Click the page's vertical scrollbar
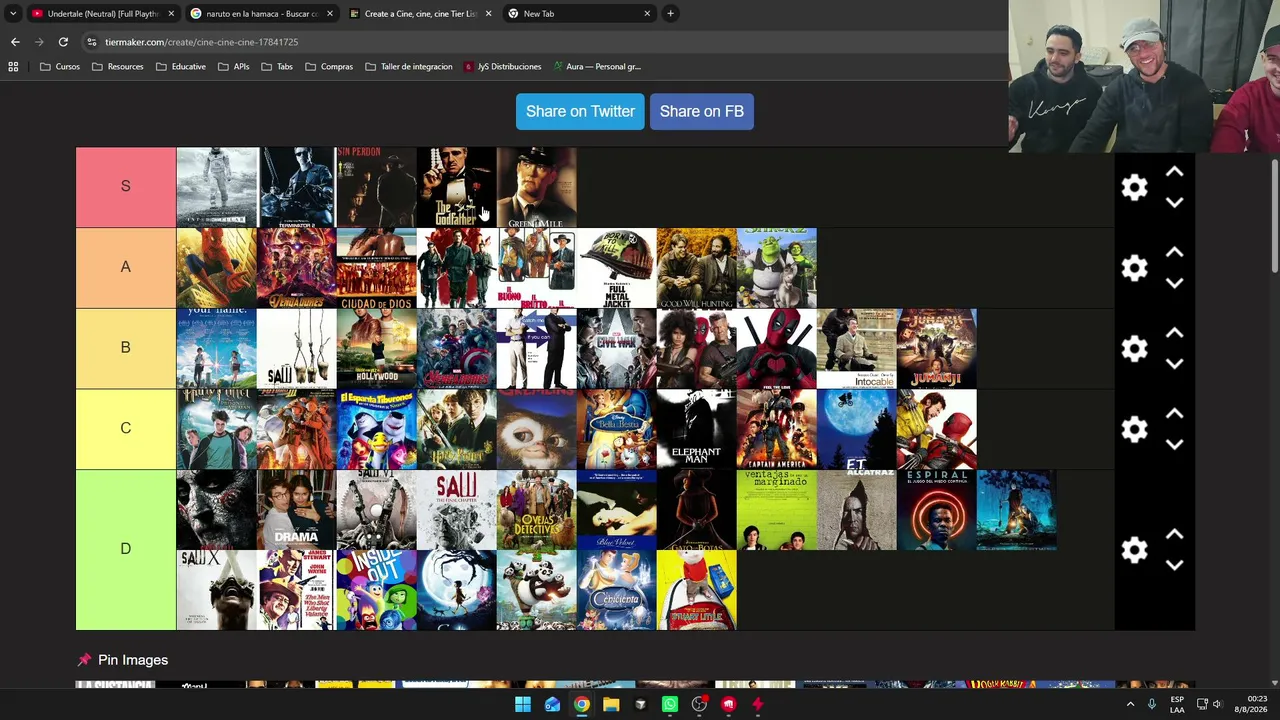The height and width of the screenshot is (720, 1280). pos(1274,215)
